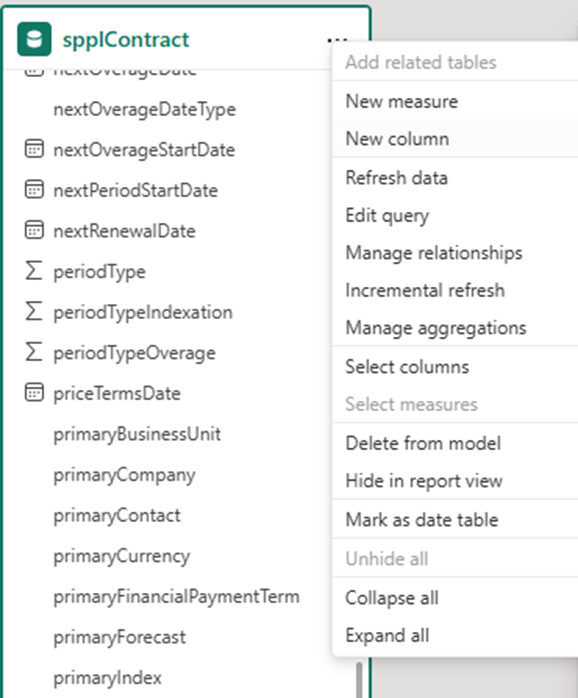
Task: Click the sigma icon beside periodTypeIndexation
Action: tap(34, 311)
